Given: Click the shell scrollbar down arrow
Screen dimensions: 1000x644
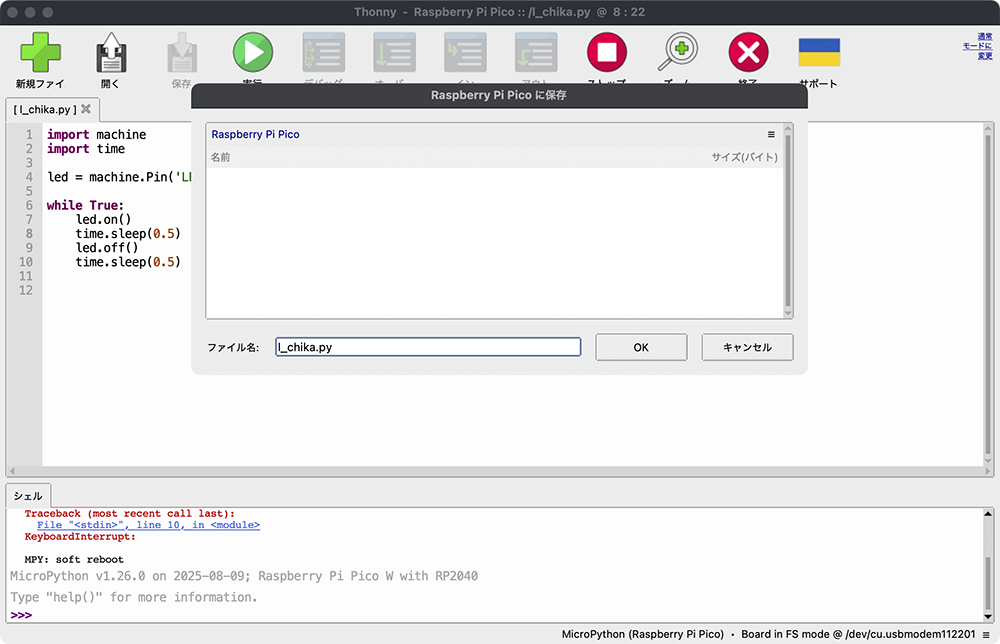Looking at the screenshot, I should pos(988,617).
